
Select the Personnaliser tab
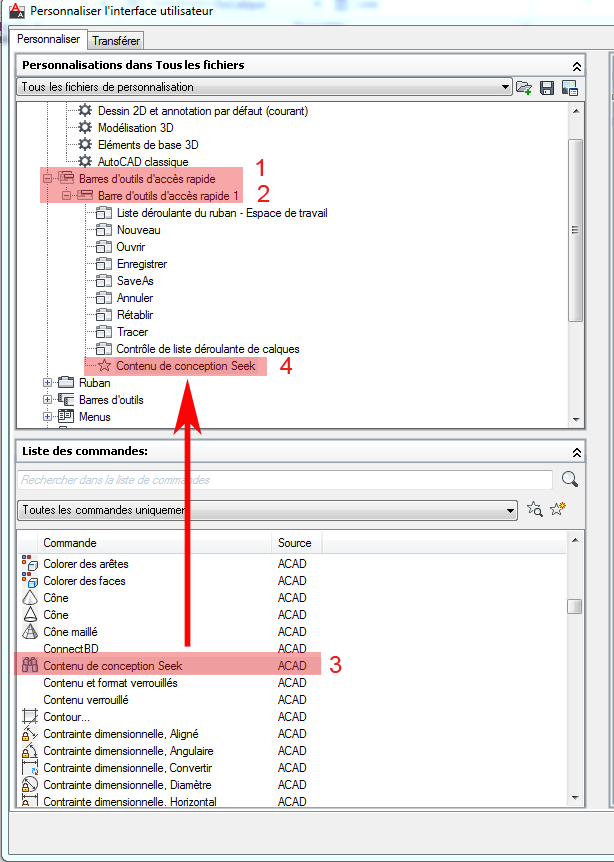(50, 40)
